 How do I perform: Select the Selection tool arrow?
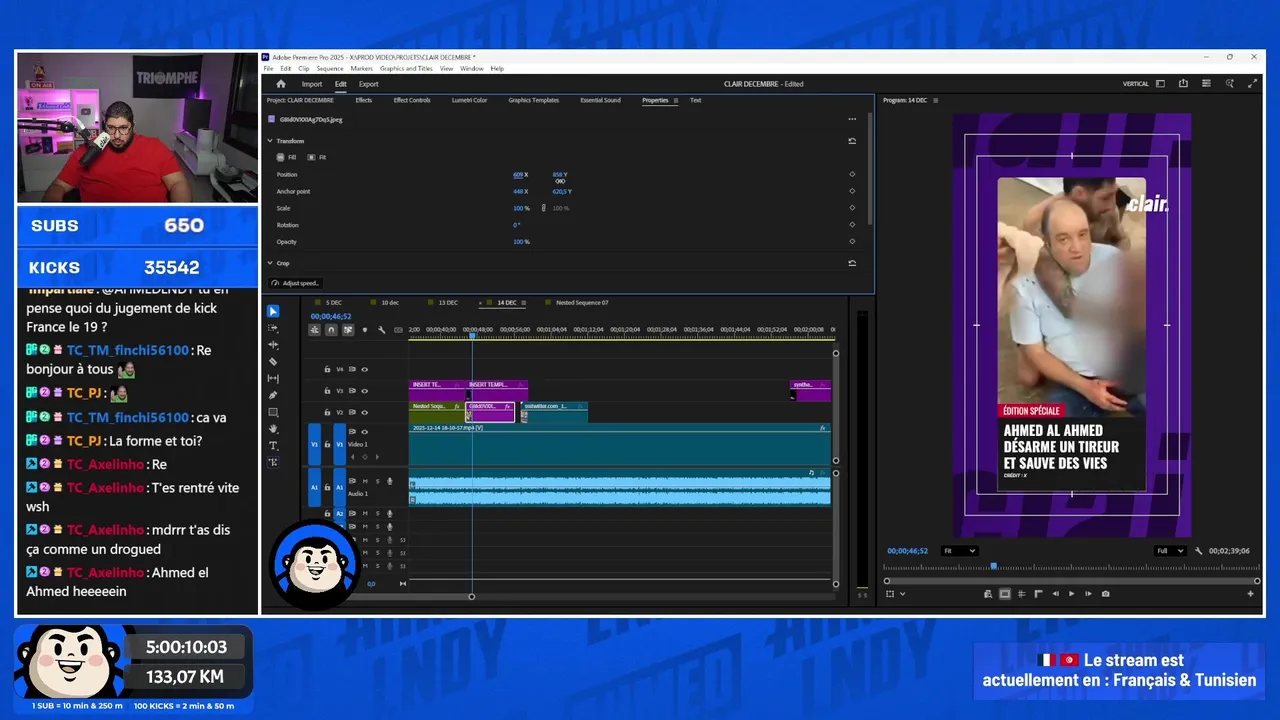tap(273, 312)
